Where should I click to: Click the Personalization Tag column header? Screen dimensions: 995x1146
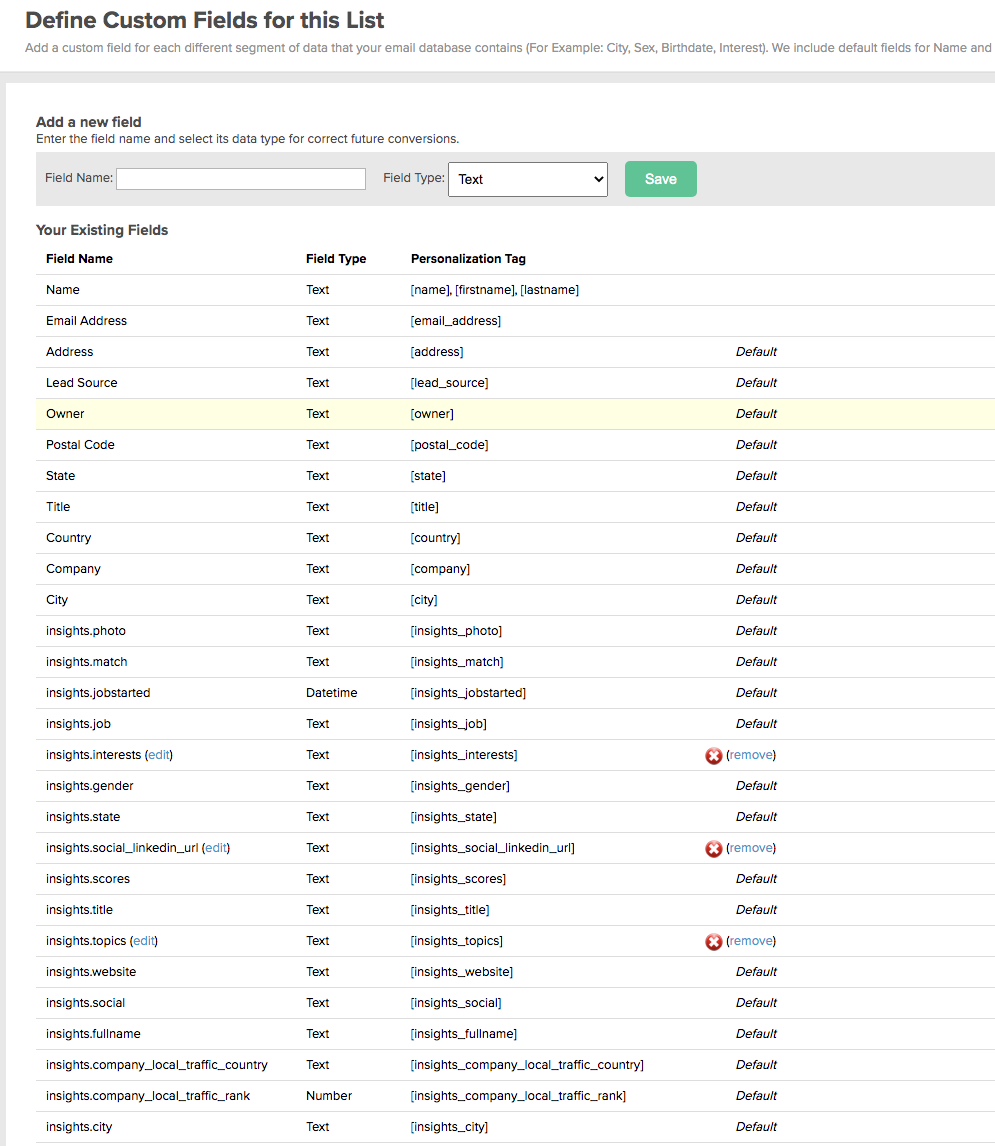(x=468, y=259)
